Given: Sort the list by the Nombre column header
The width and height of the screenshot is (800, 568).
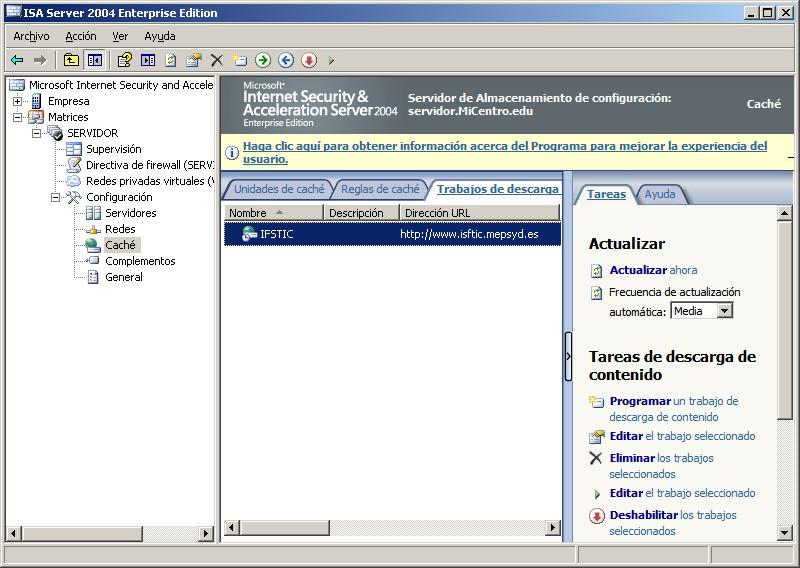Looking at the screenshot, I should [270, 213].
